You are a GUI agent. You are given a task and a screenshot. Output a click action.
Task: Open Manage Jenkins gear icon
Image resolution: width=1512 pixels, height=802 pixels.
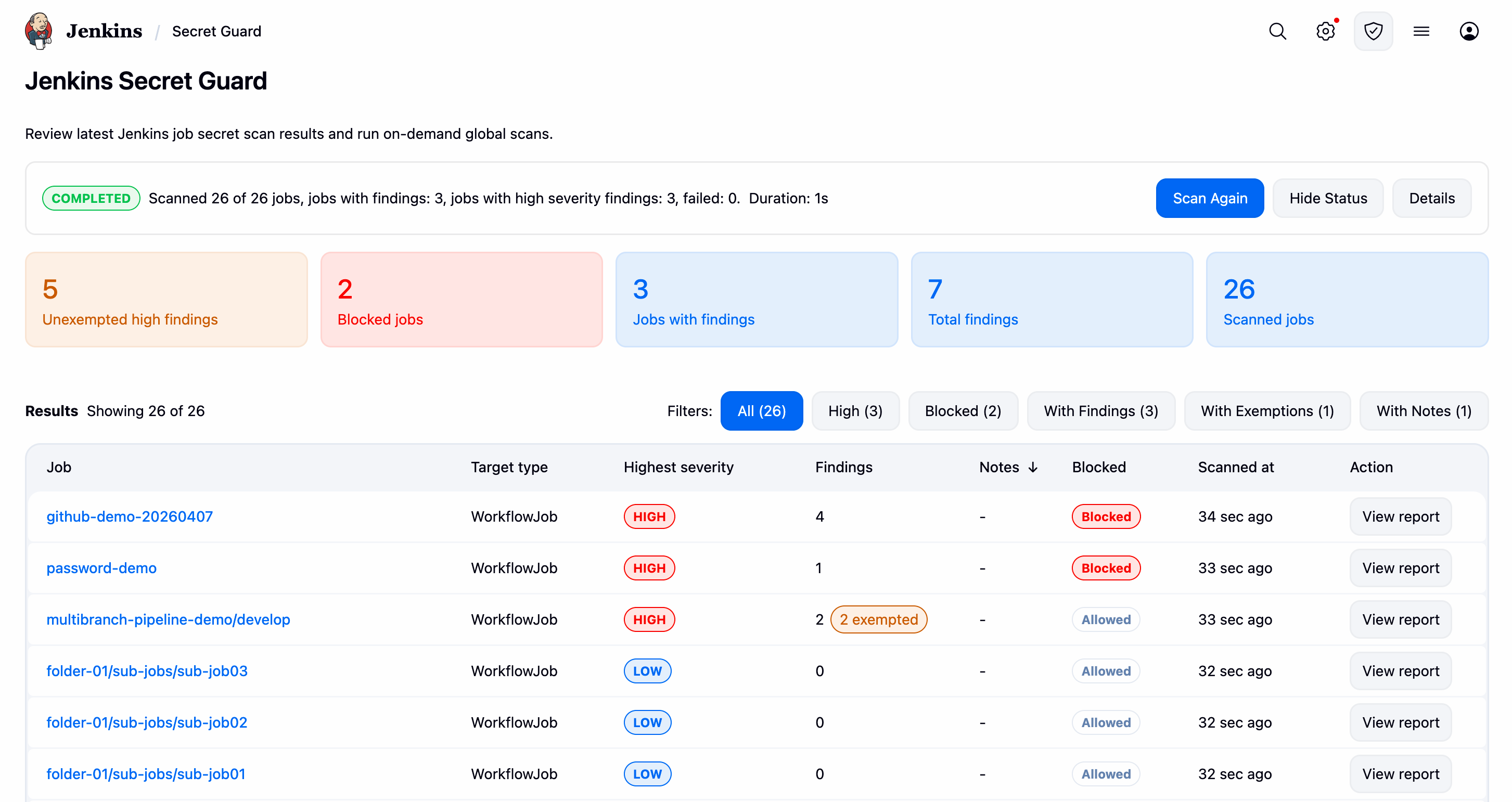click(x=1325, y=31)
